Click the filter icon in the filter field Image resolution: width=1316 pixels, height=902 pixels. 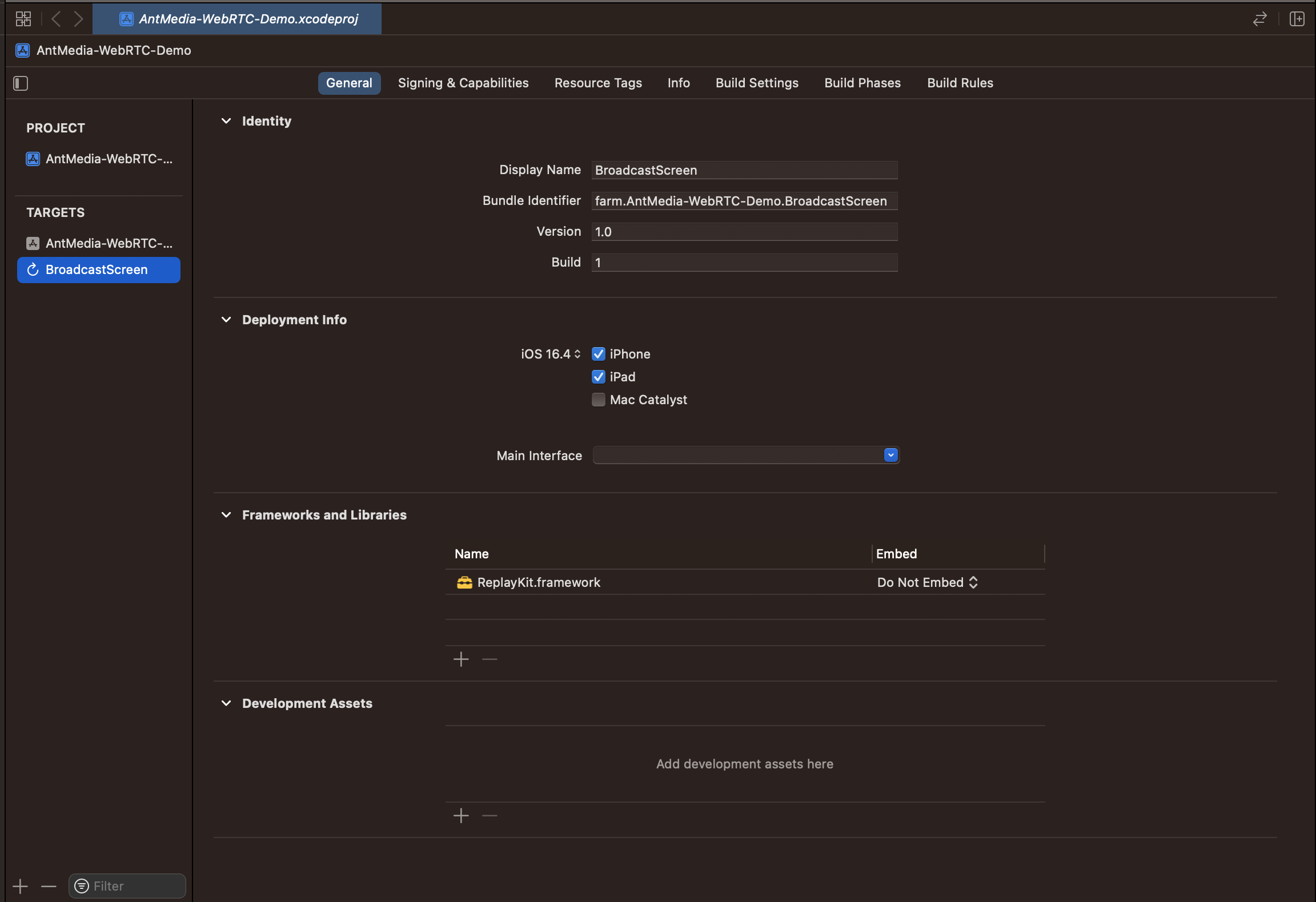[x=82, y=886]
